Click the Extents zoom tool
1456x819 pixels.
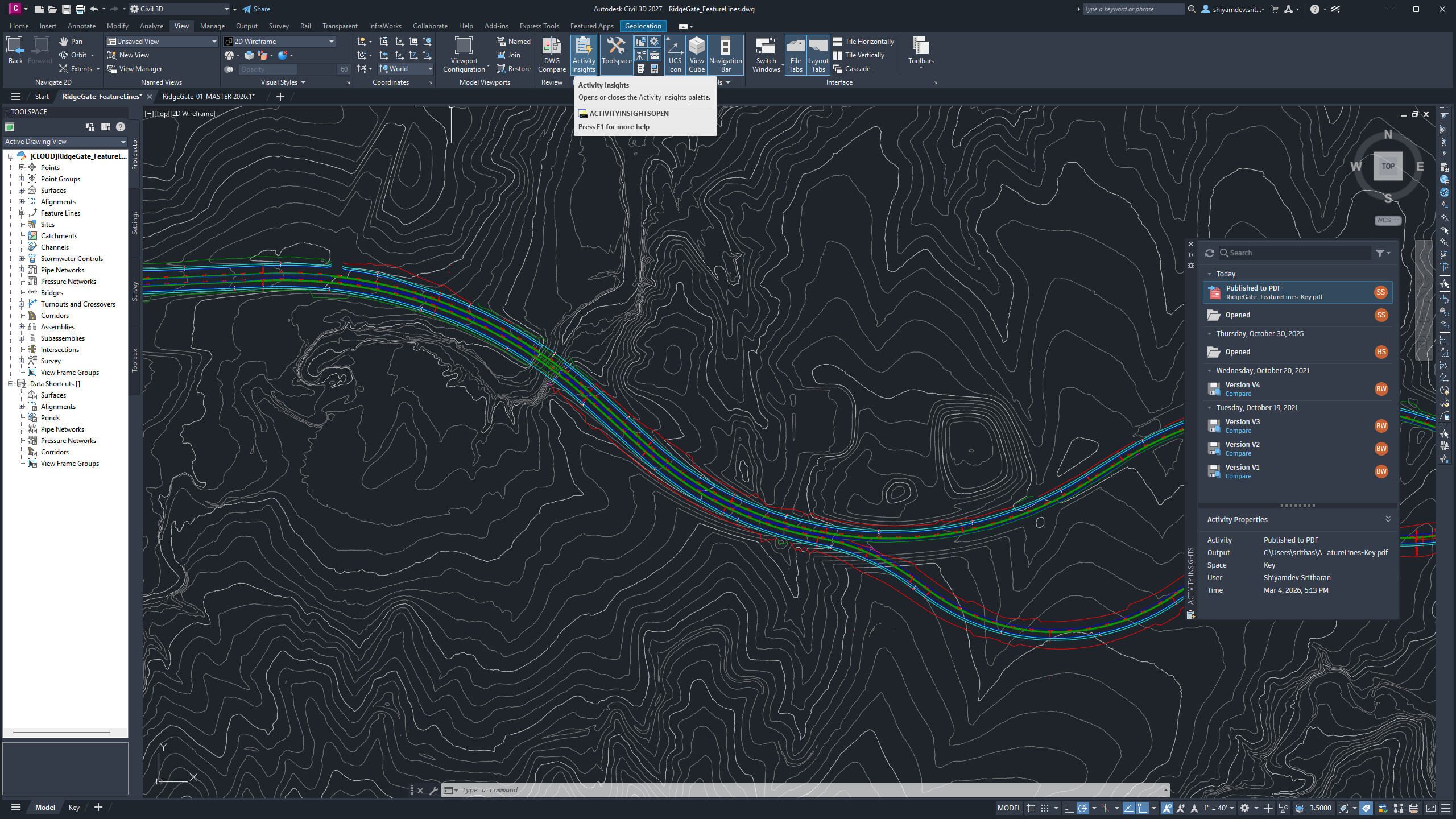click(x=78, y=69)
